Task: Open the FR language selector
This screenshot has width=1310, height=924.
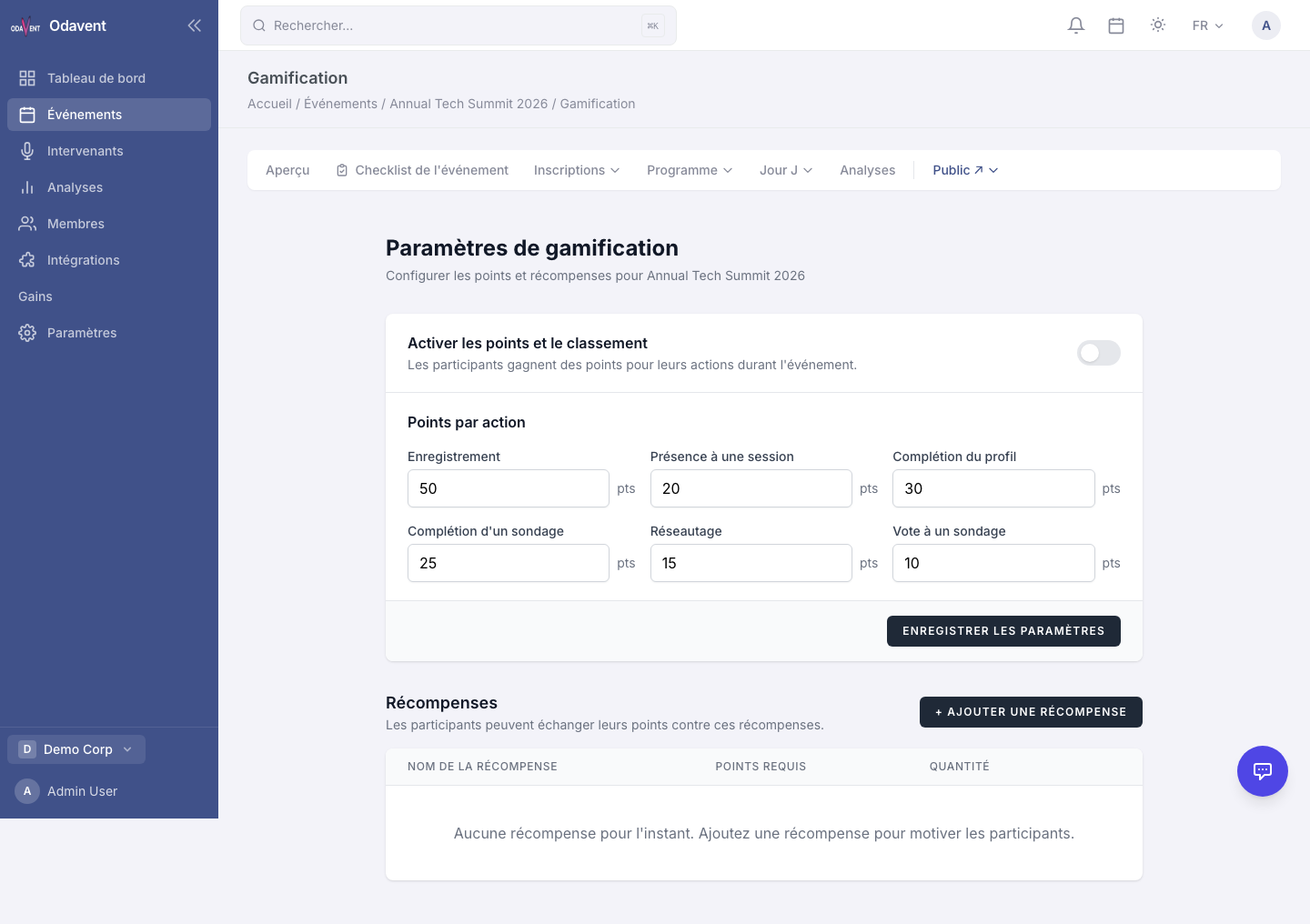Action: point(1207,25)
